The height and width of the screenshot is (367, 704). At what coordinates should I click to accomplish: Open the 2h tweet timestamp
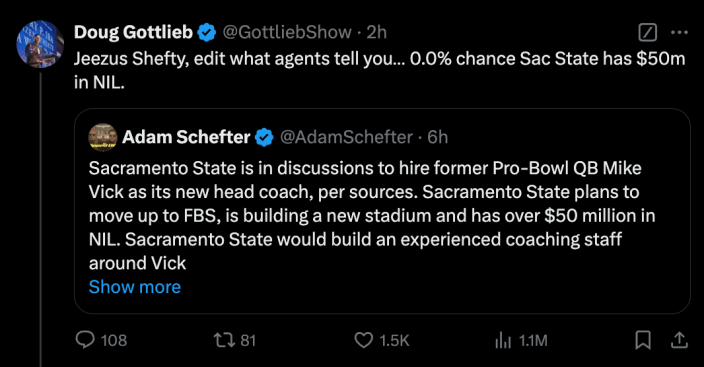click(376, 32)
